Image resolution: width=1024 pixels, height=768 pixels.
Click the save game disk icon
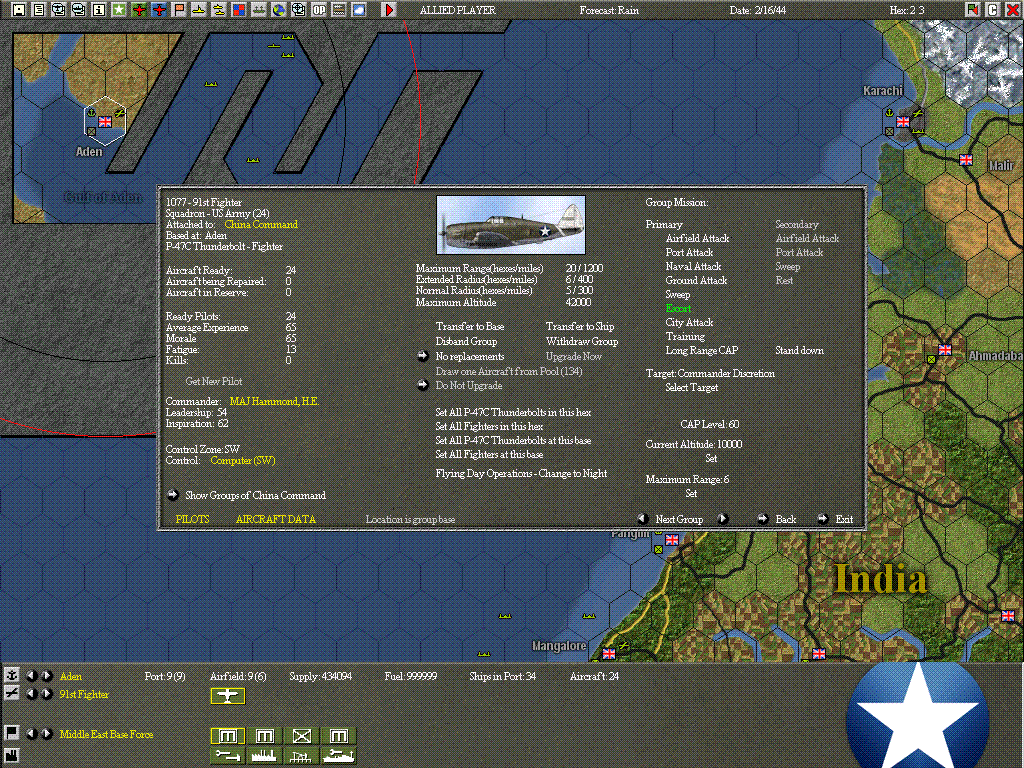pos(18,9)
